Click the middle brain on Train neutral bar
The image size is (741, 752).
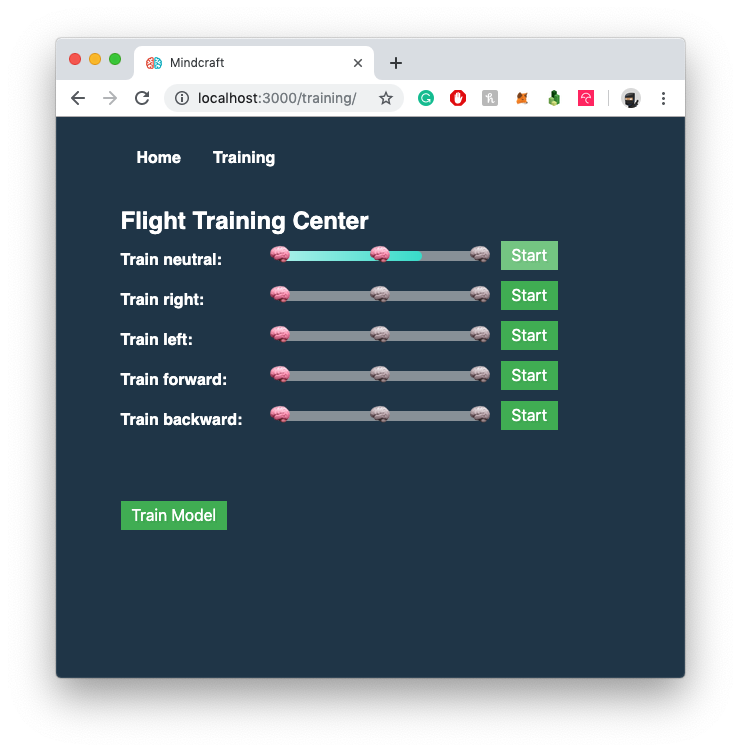point(380,254)
